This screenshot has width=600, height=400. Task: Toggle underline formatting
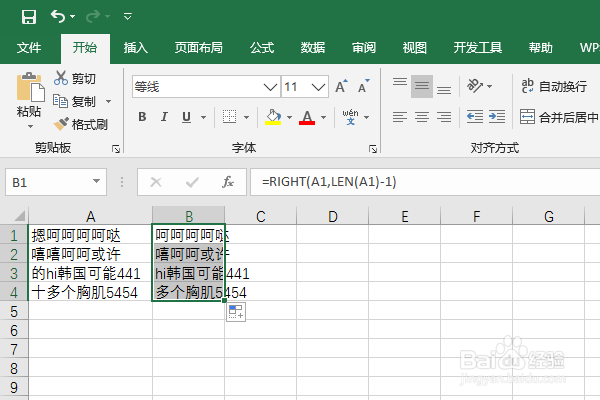(186, 117)
